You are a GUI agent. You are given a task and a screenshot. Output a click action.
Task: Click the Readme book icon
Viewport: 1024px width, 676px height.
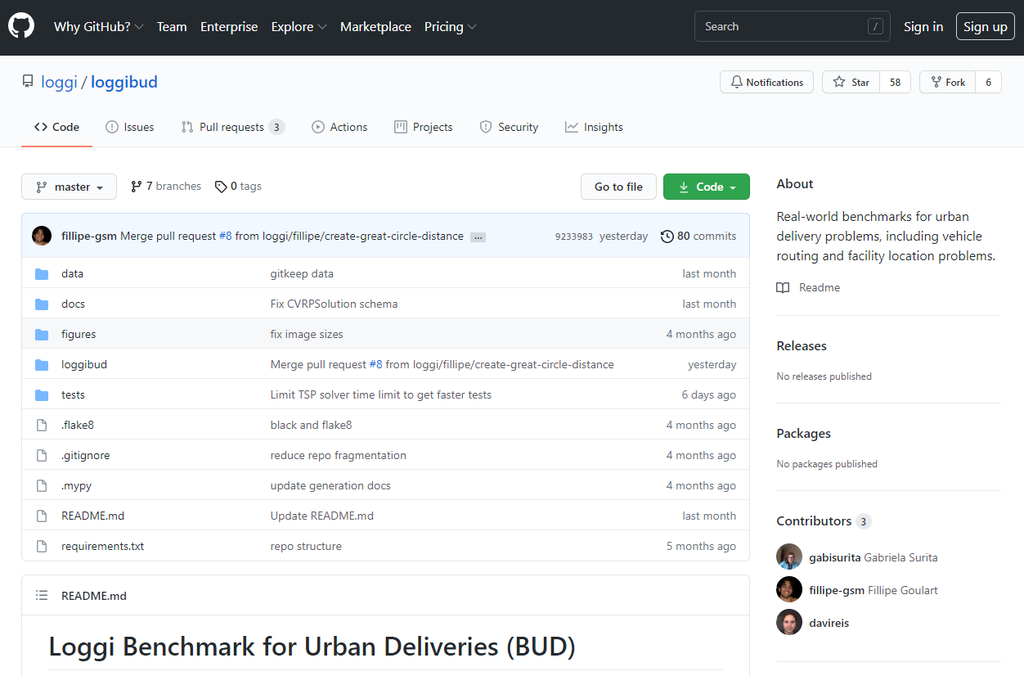click(782, 288)
